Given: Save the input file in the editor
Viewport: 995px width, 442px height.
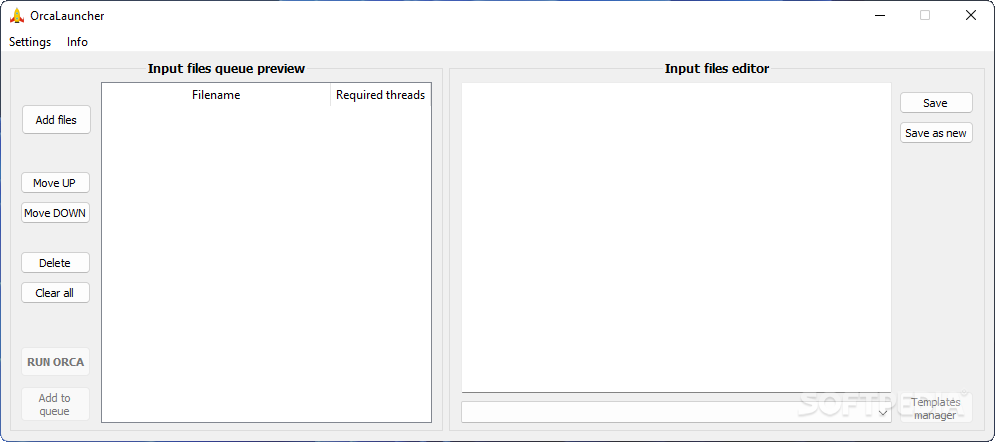Looking at the screenshot, I should click(936, 103).
